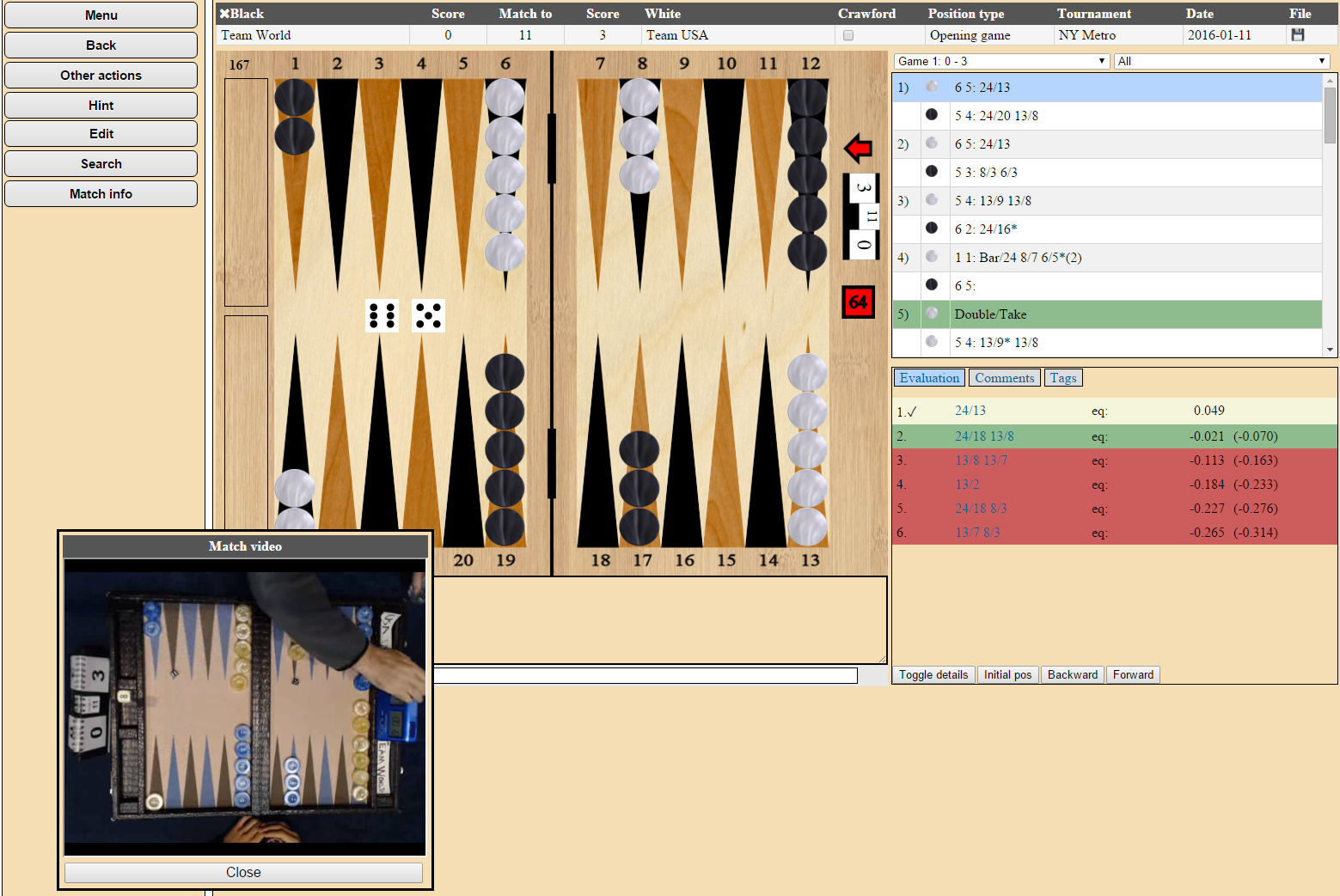Step Forward to the next position
This screenshot has width=1340, height=896.
coord(1133,674)
